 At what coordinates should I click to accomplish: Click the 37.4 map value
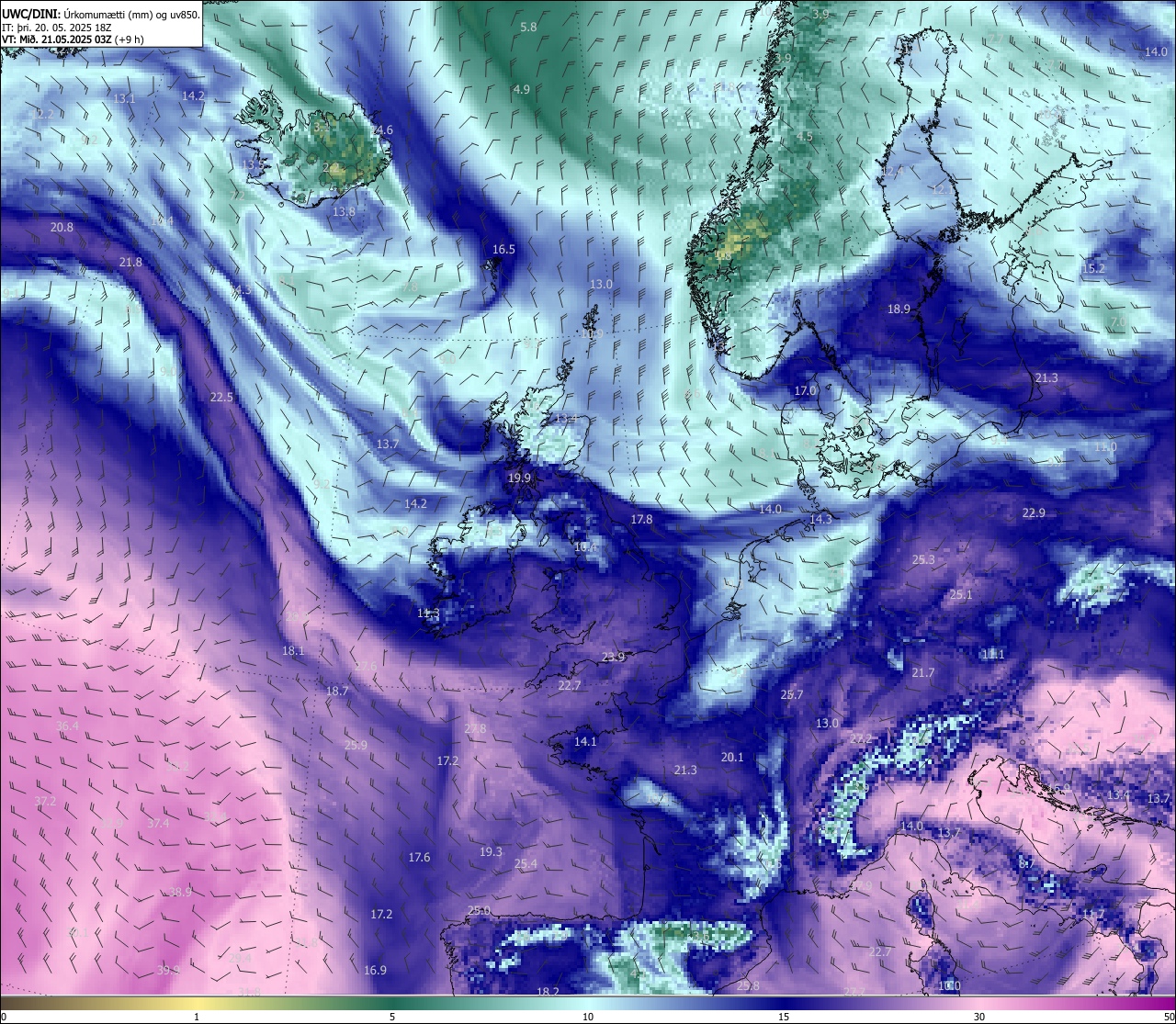pos(158,823)
